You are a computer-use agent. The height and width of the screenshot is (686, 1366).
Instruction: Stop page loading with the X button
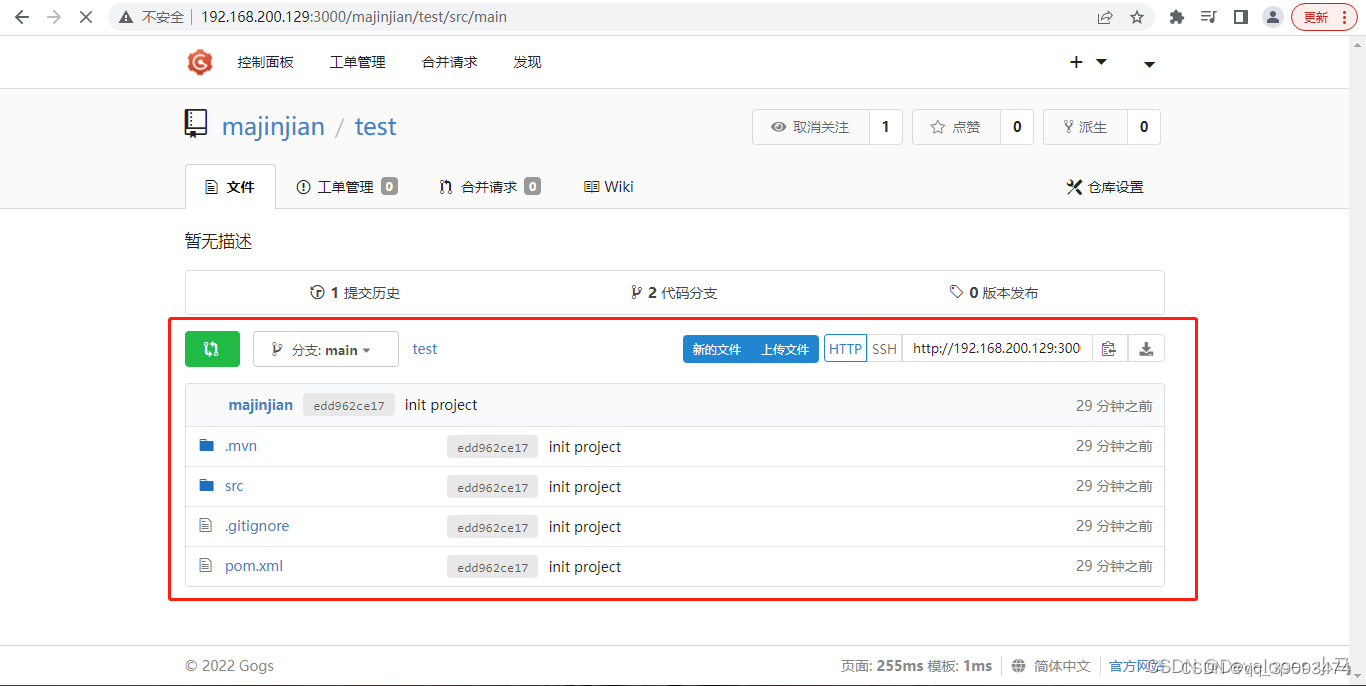pyautogui.click(x=85, y=17)
